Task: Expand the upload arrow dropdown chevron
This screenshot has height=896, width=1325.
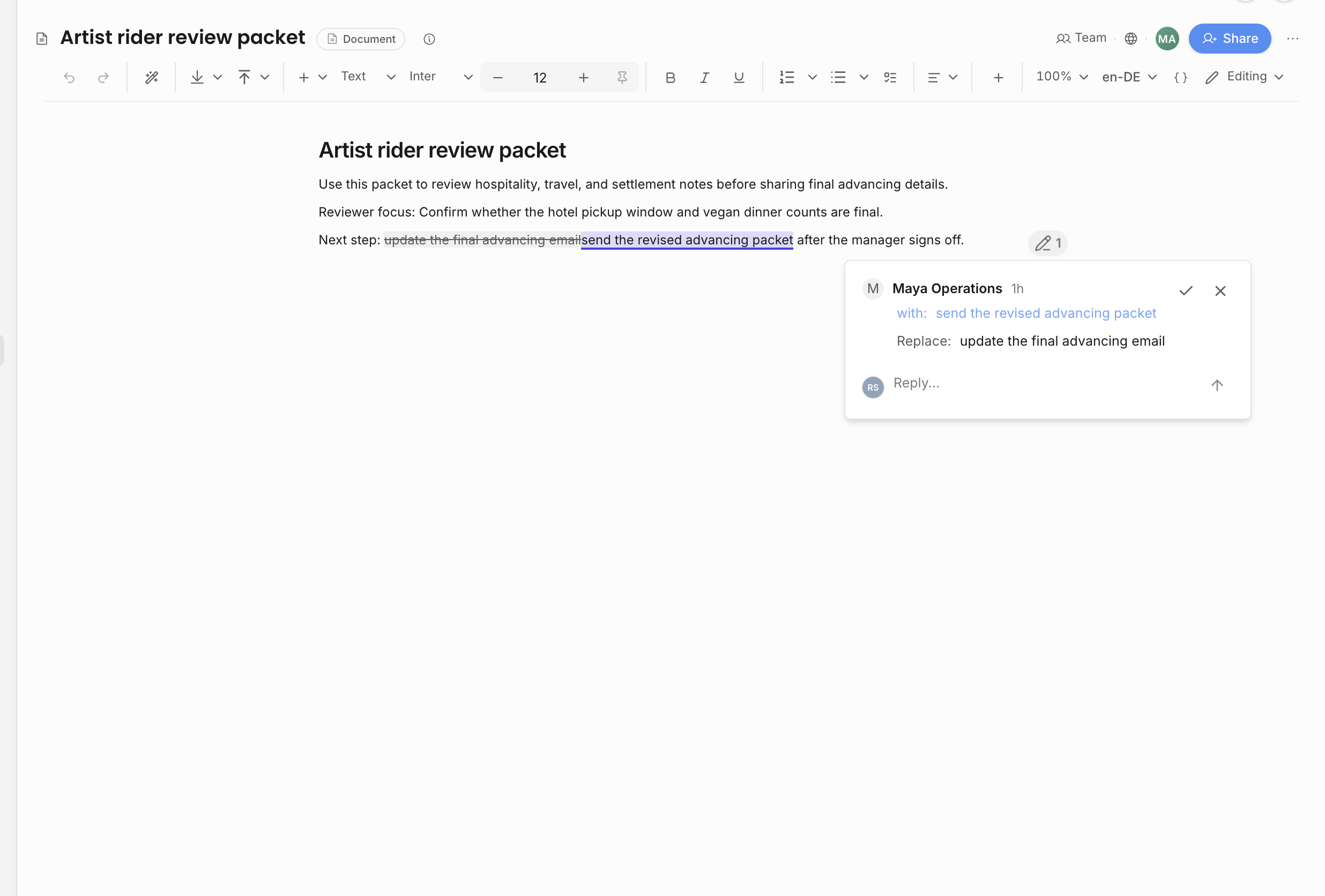Action: 265,78
